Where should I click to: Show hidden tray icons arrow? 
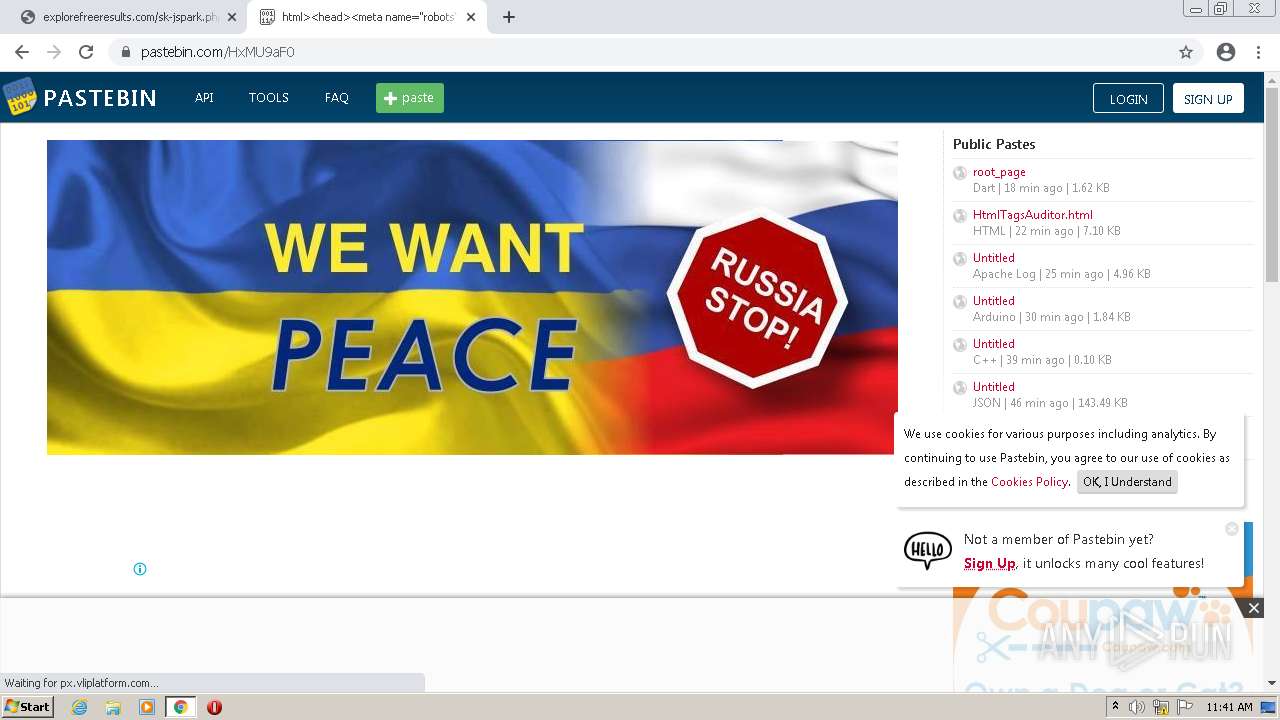(1115, 707)
